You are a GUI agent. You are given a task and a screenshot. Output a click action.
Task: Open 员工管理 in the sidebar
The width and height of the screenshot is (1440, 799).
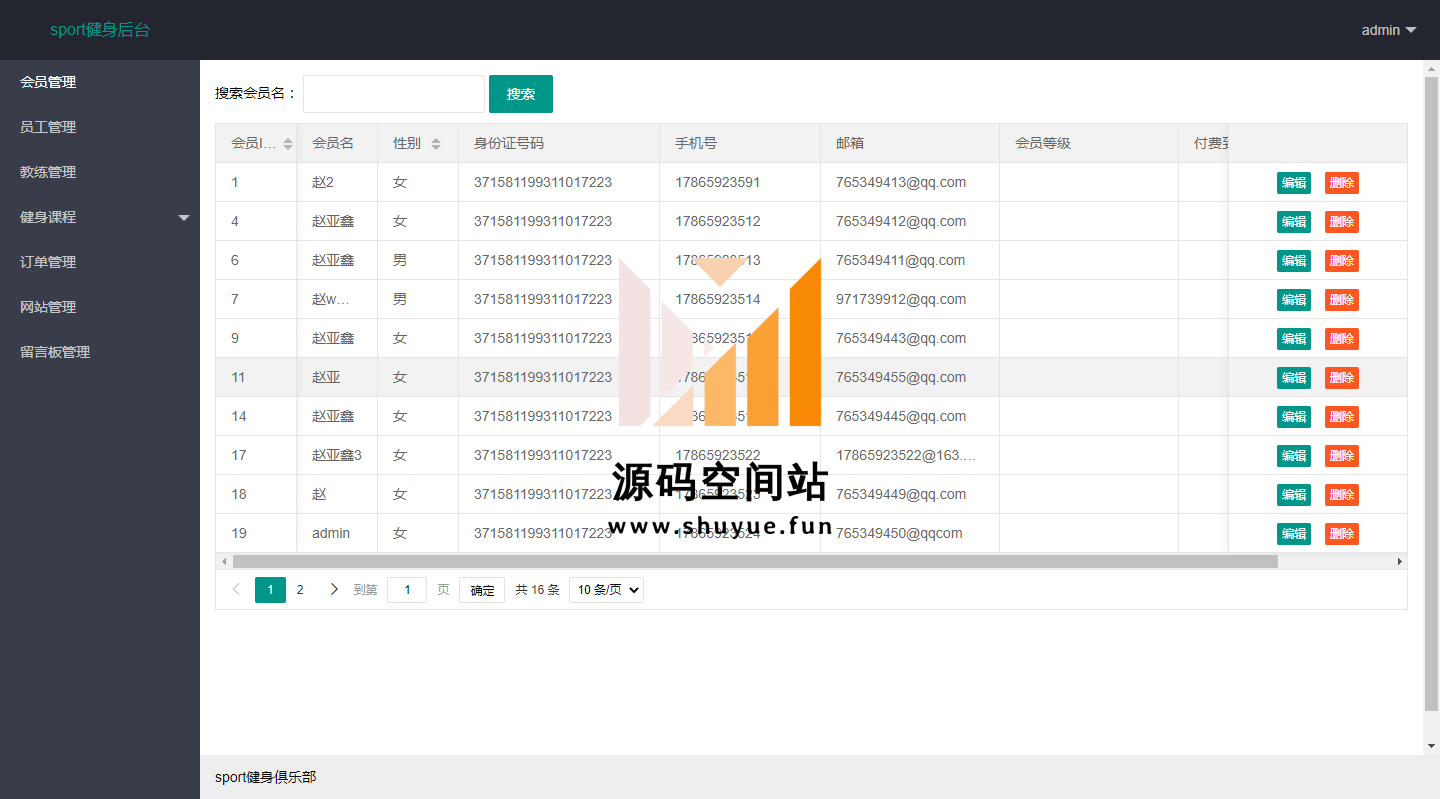click(100, 127)
